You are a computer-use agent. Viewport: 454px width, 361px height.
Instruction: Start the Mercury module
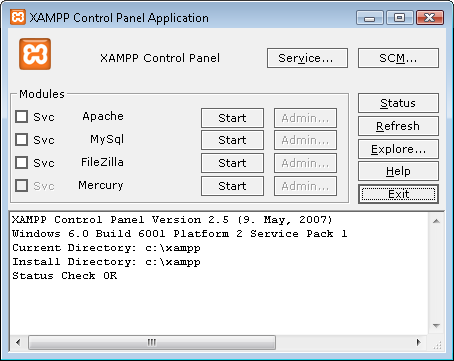[232, 186]
